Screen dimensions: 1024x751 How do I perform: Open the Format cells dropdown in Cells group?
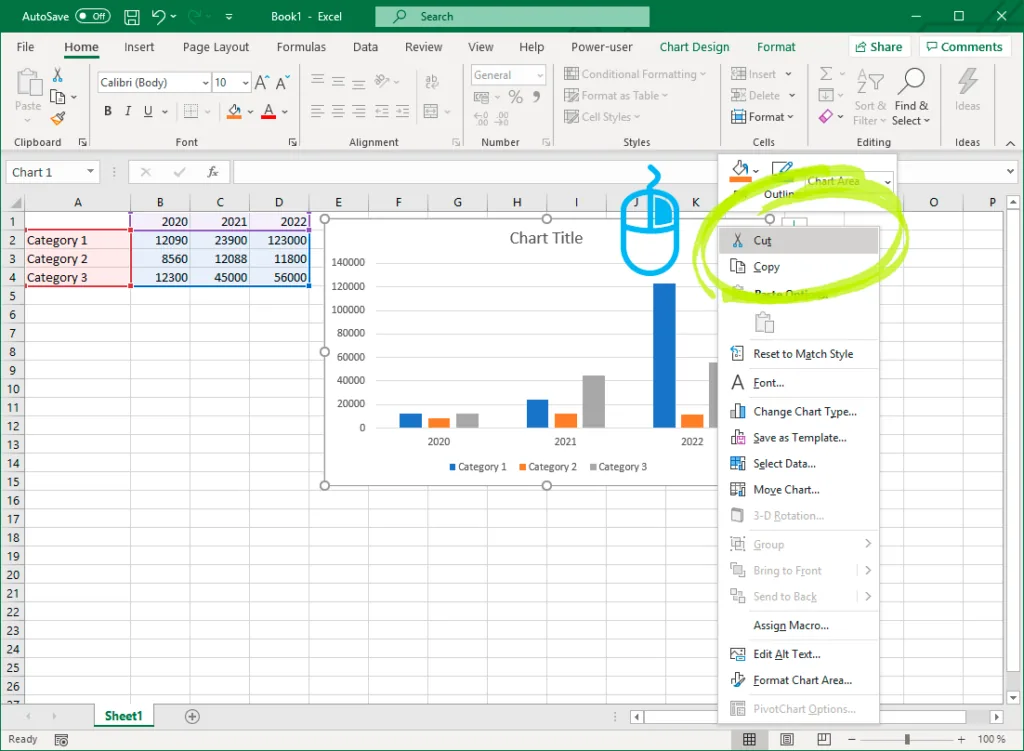pyautogui.click(x=762, y=117)
